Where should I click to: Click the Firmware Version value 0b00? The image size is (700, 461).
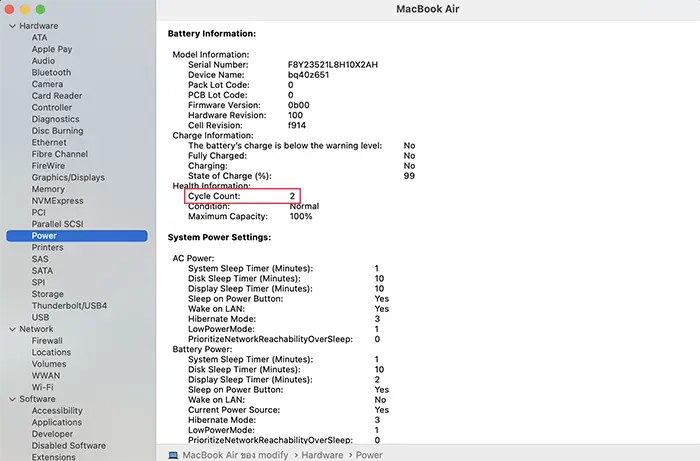coord(299,105)
